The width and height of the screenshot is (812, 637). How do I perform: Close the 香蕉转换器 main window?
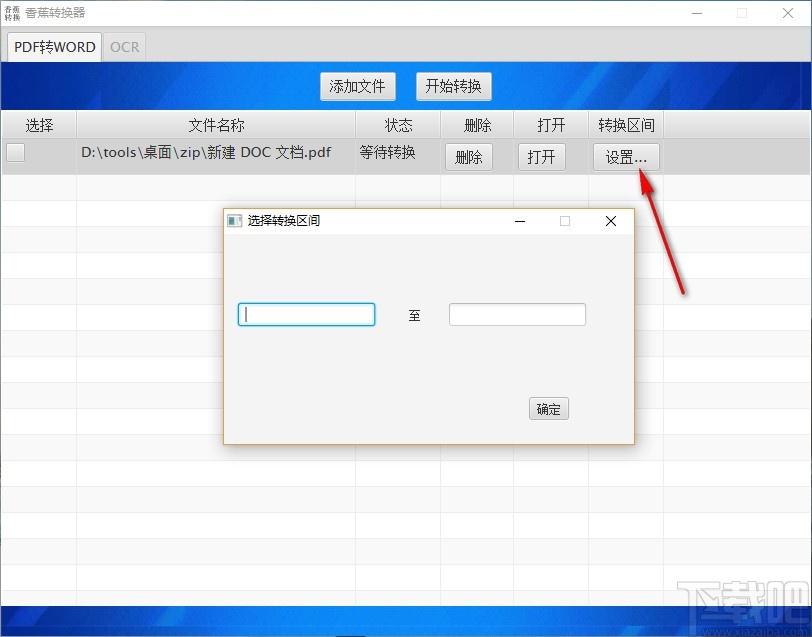(x=788, y=13)
